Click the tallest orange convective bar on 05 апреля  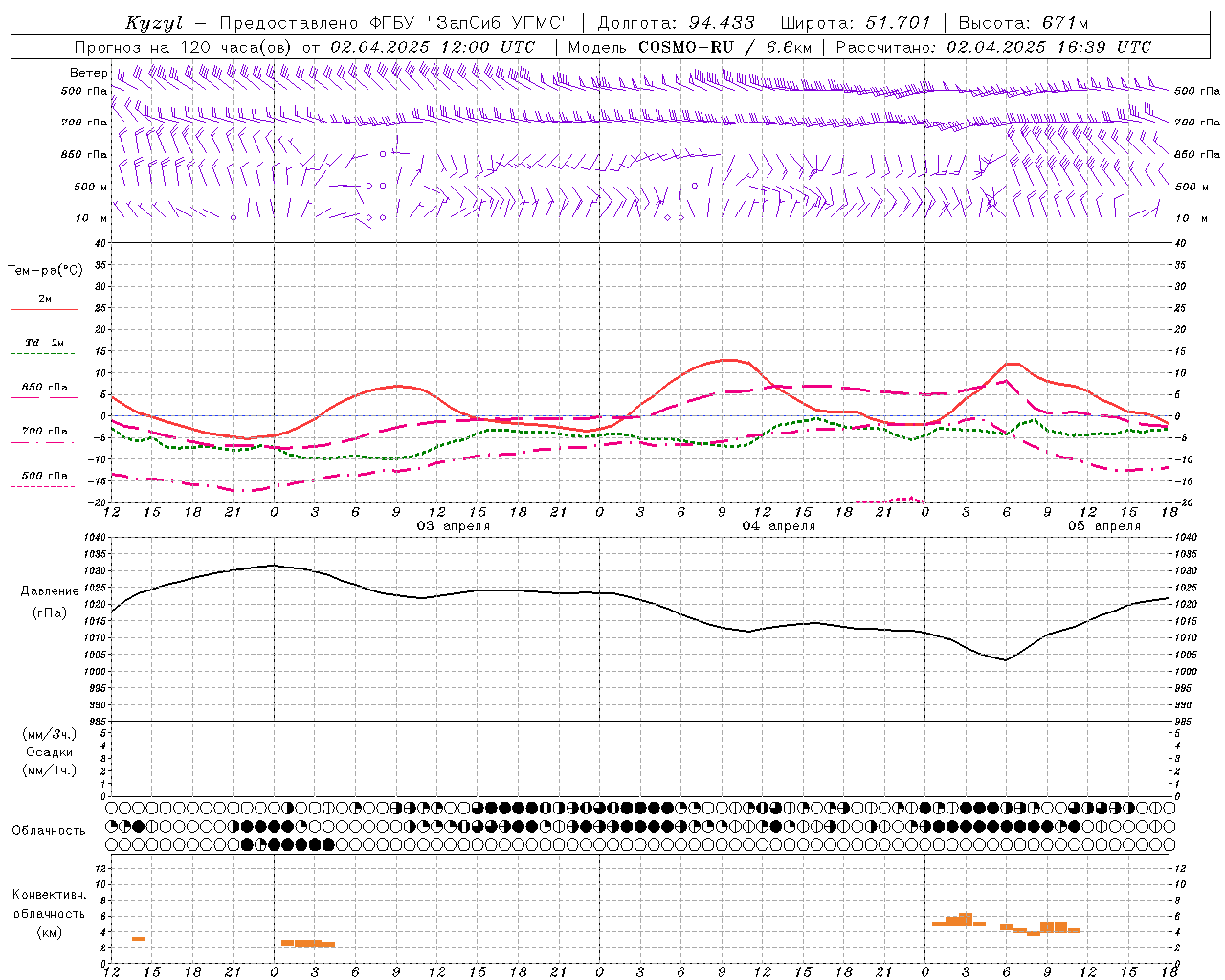coord(966,920)
